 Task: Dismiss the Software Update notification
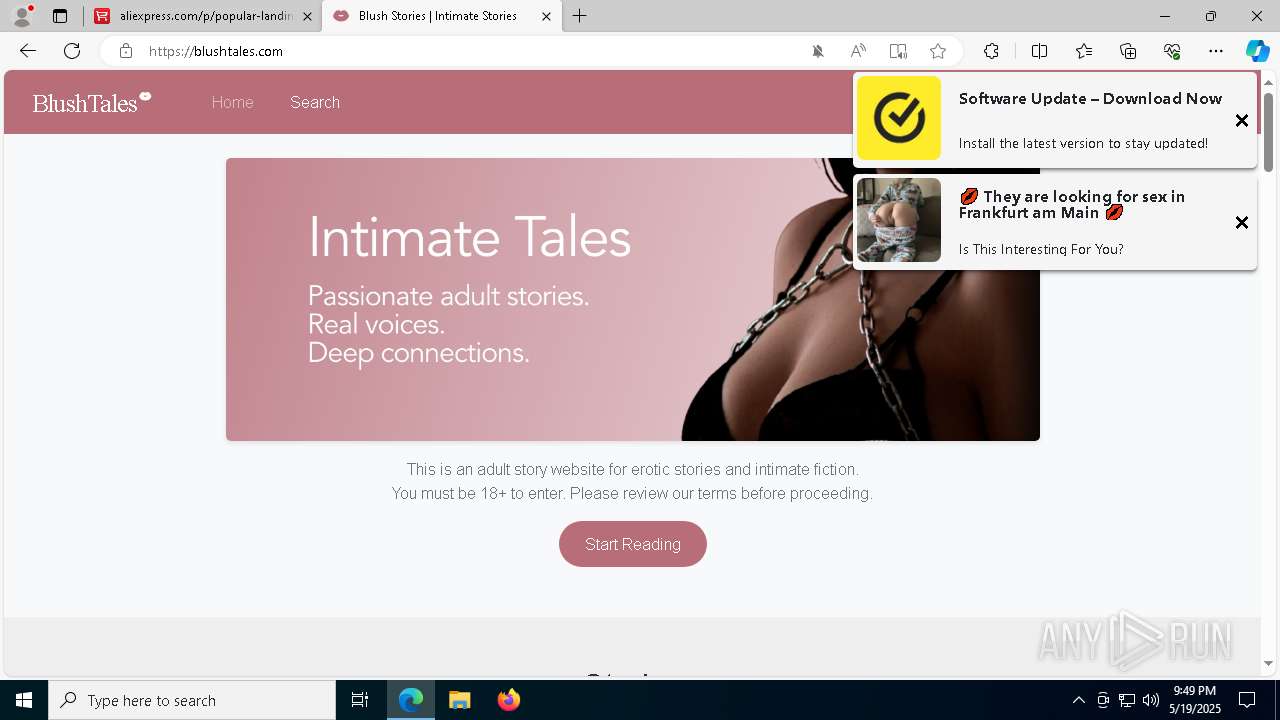[1242, 121]
